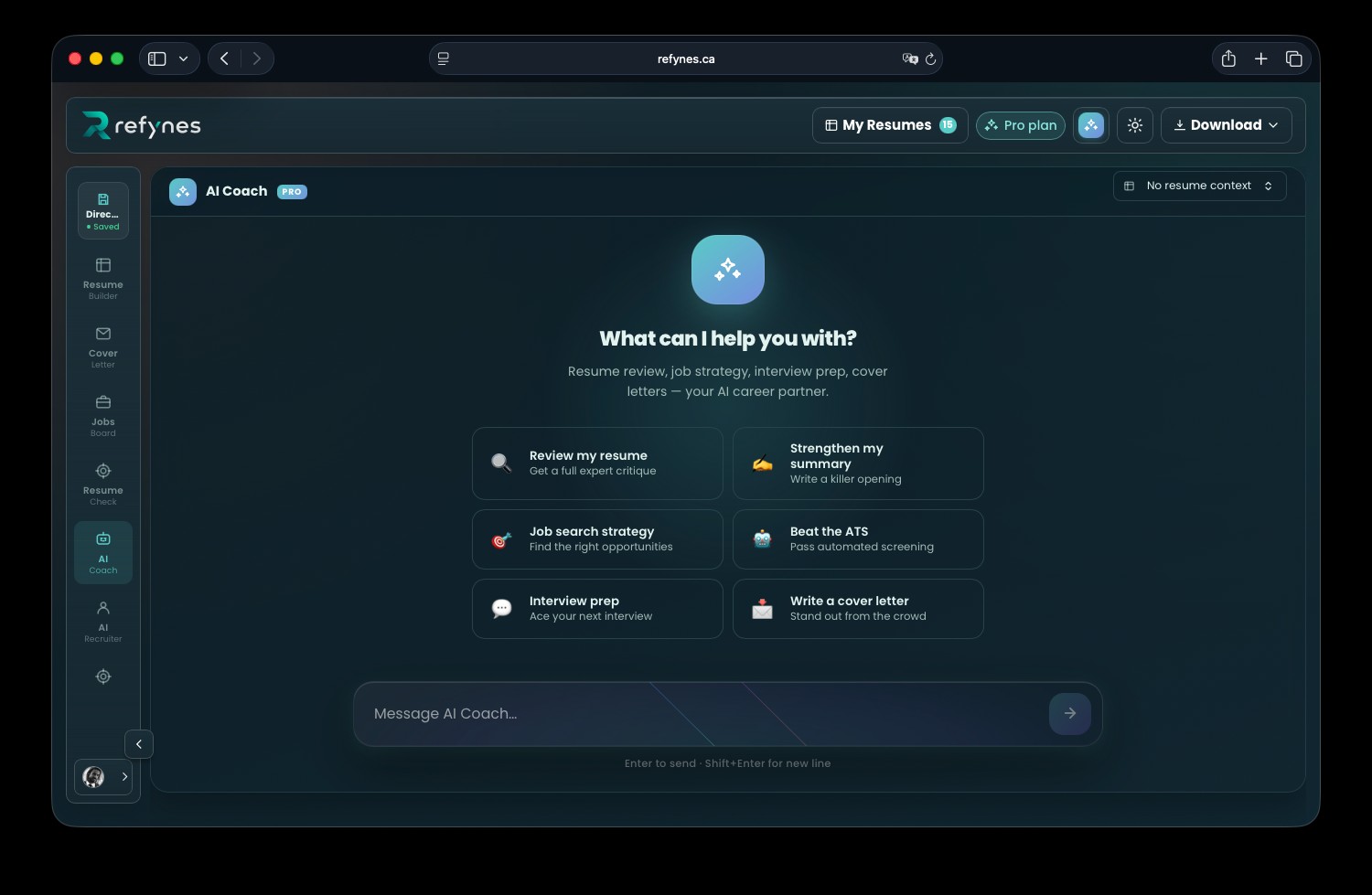Click Safari forward button
1372x895 pixels.
tap(257, 59)
